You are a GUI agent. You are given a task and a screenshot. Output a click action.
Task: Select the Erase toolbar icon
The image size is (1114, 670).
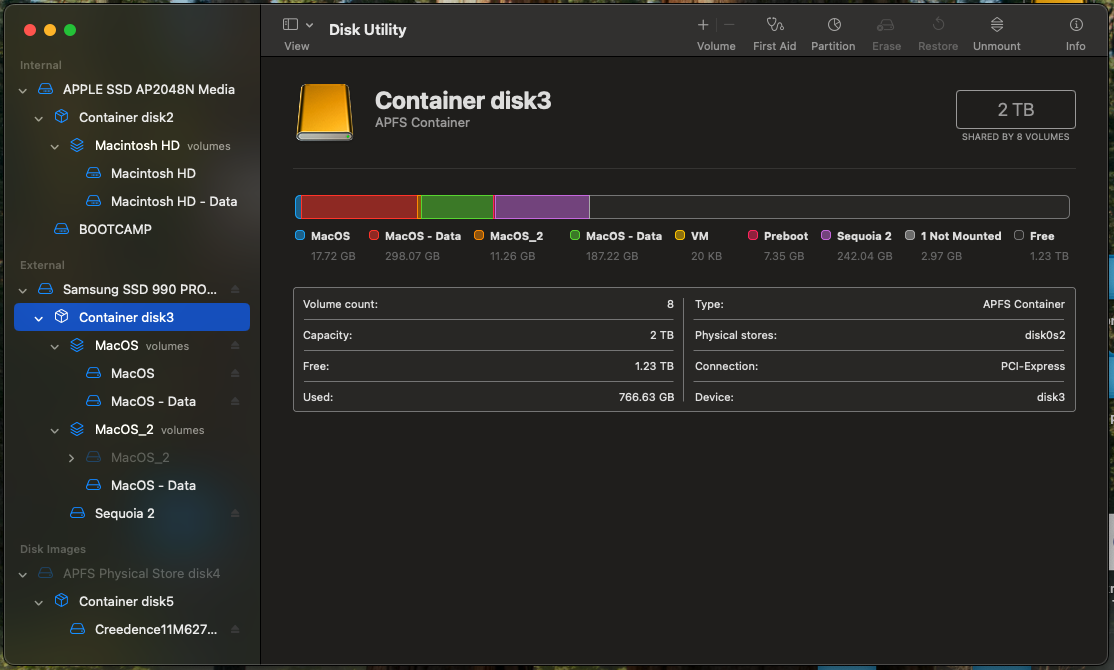886,31
